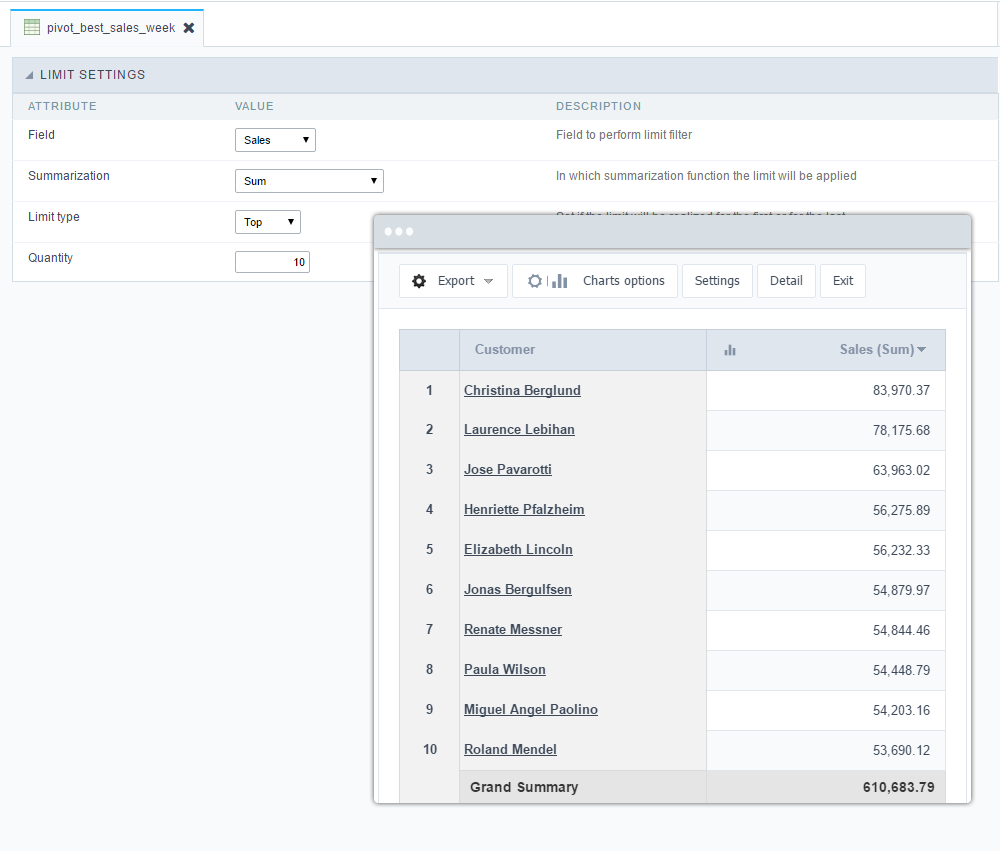This screenshot has height=851, width=1000.
Task: Click the sales value 83,970.37
Action: (901, 390)
